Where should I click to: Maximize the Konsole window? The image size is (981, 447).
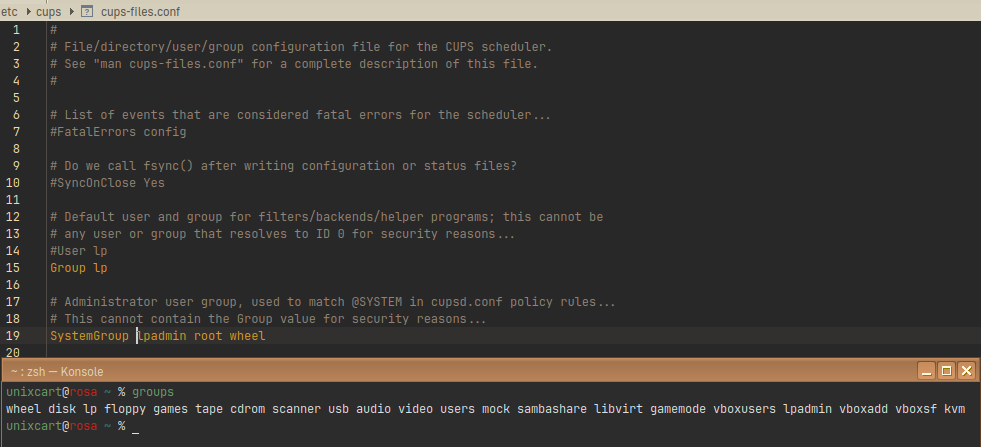946,371
